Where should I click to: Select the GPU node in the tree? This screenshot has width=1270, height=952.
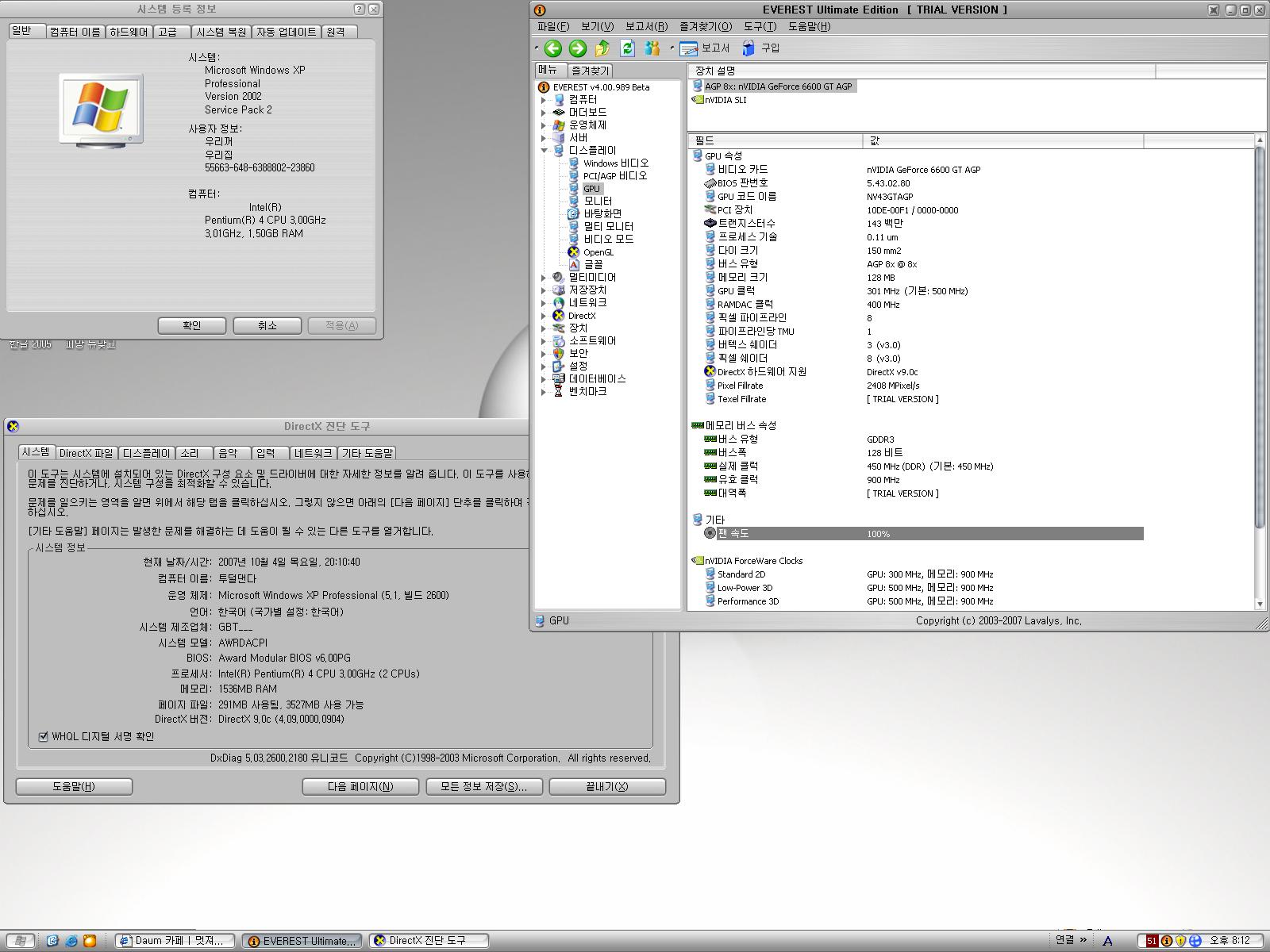[591, 189]
